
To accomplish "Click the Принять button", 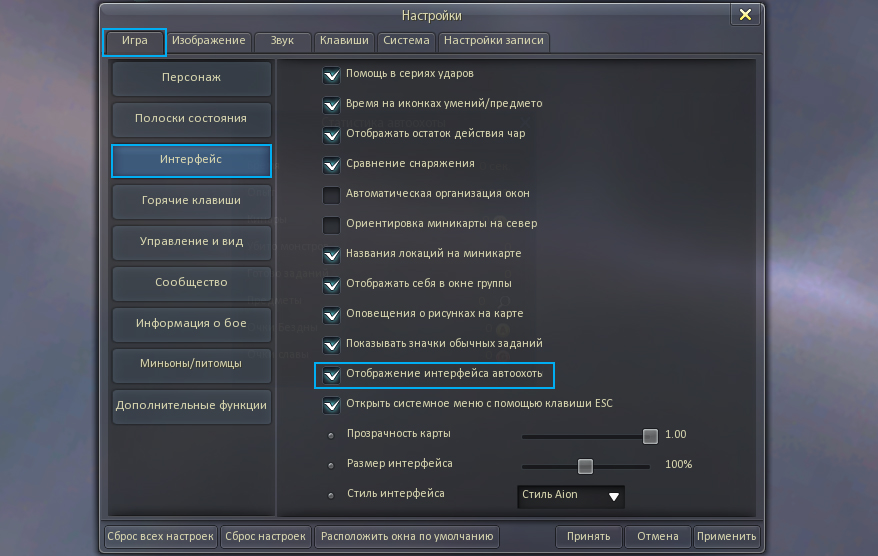I will (588, 537).
